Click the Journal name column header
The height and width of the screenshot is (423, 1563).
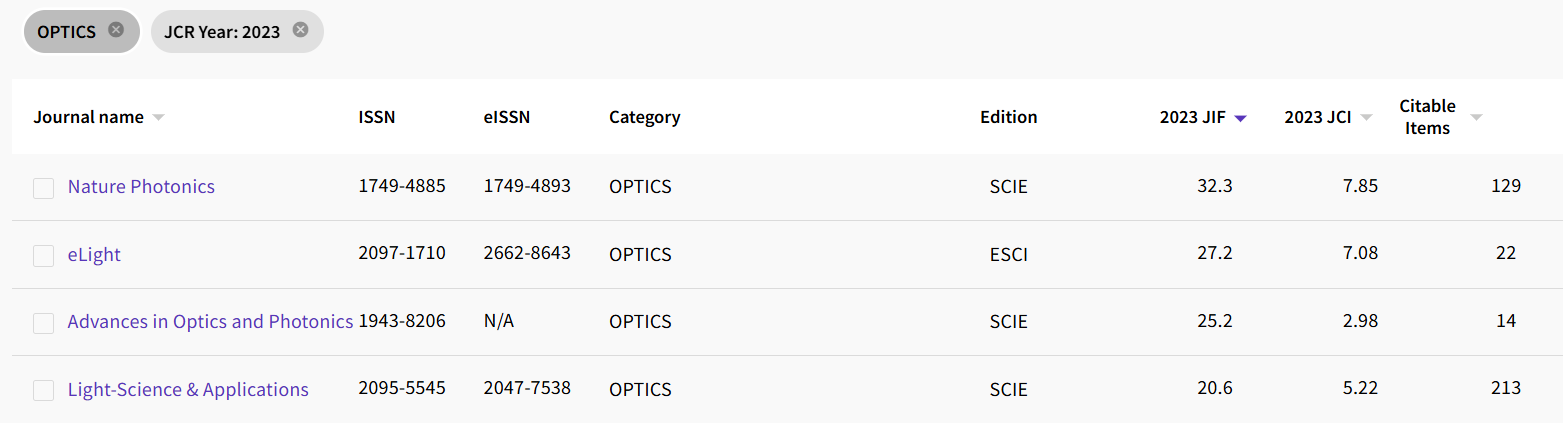click(88, 117)
